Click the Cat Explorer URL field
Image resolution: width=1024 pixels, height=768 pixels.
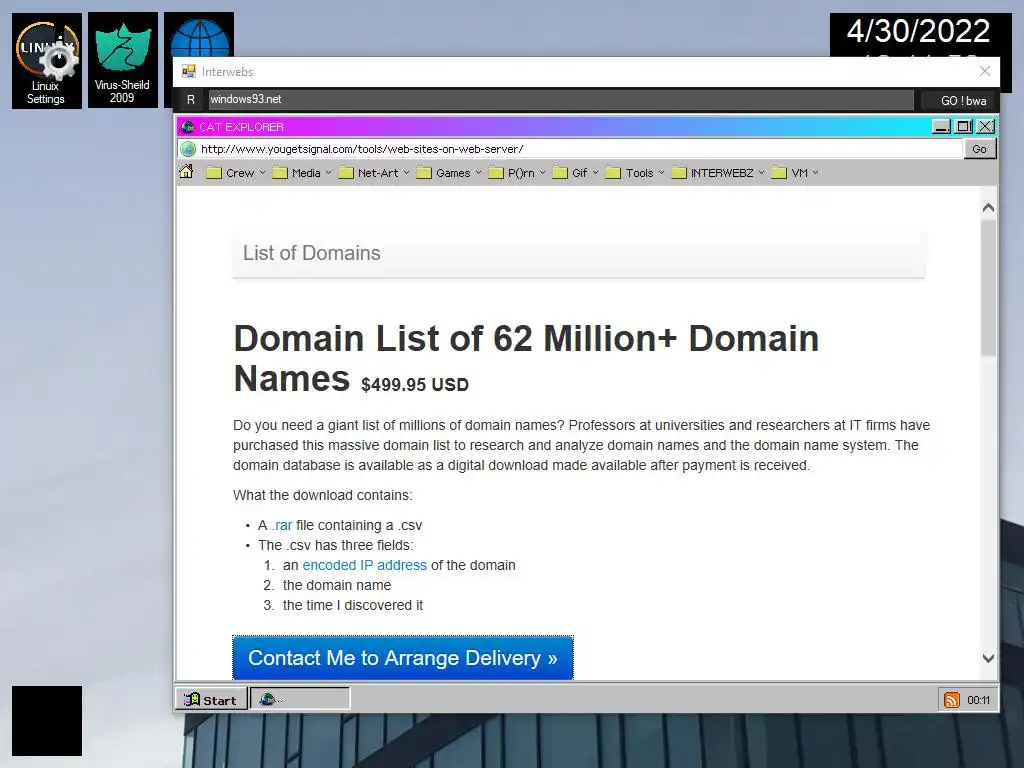580,149
